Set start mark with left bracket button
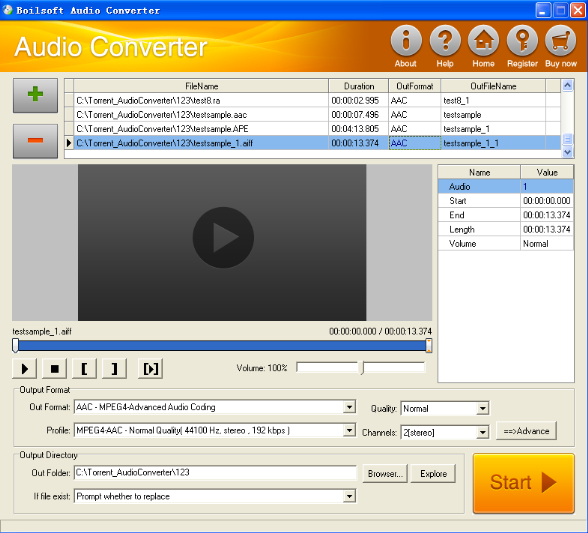This screenshot has width=588, height=533. tap(84, 369)
